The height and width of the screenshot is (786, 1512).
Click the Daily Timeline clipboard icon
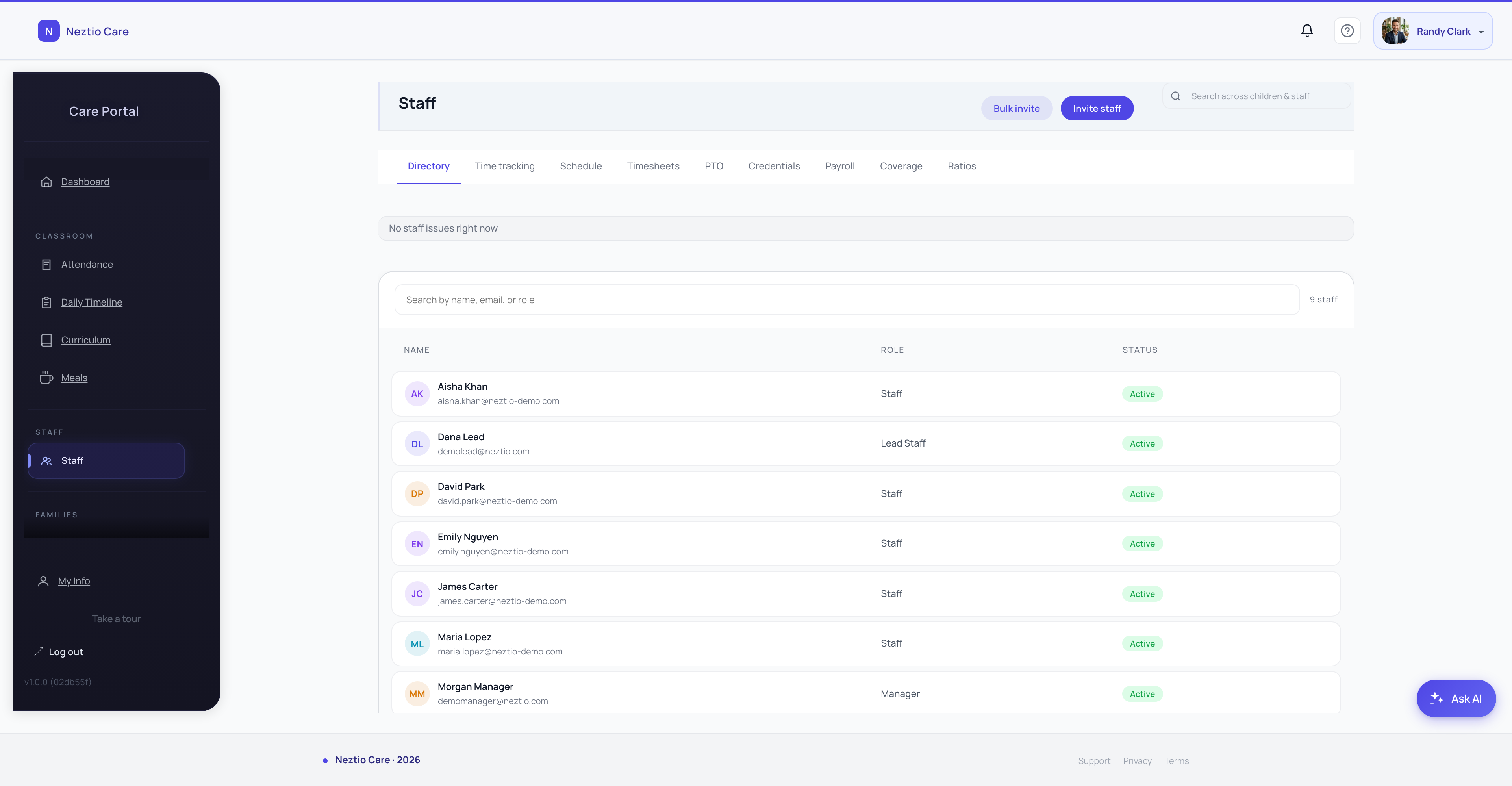(x=46, y=302)
